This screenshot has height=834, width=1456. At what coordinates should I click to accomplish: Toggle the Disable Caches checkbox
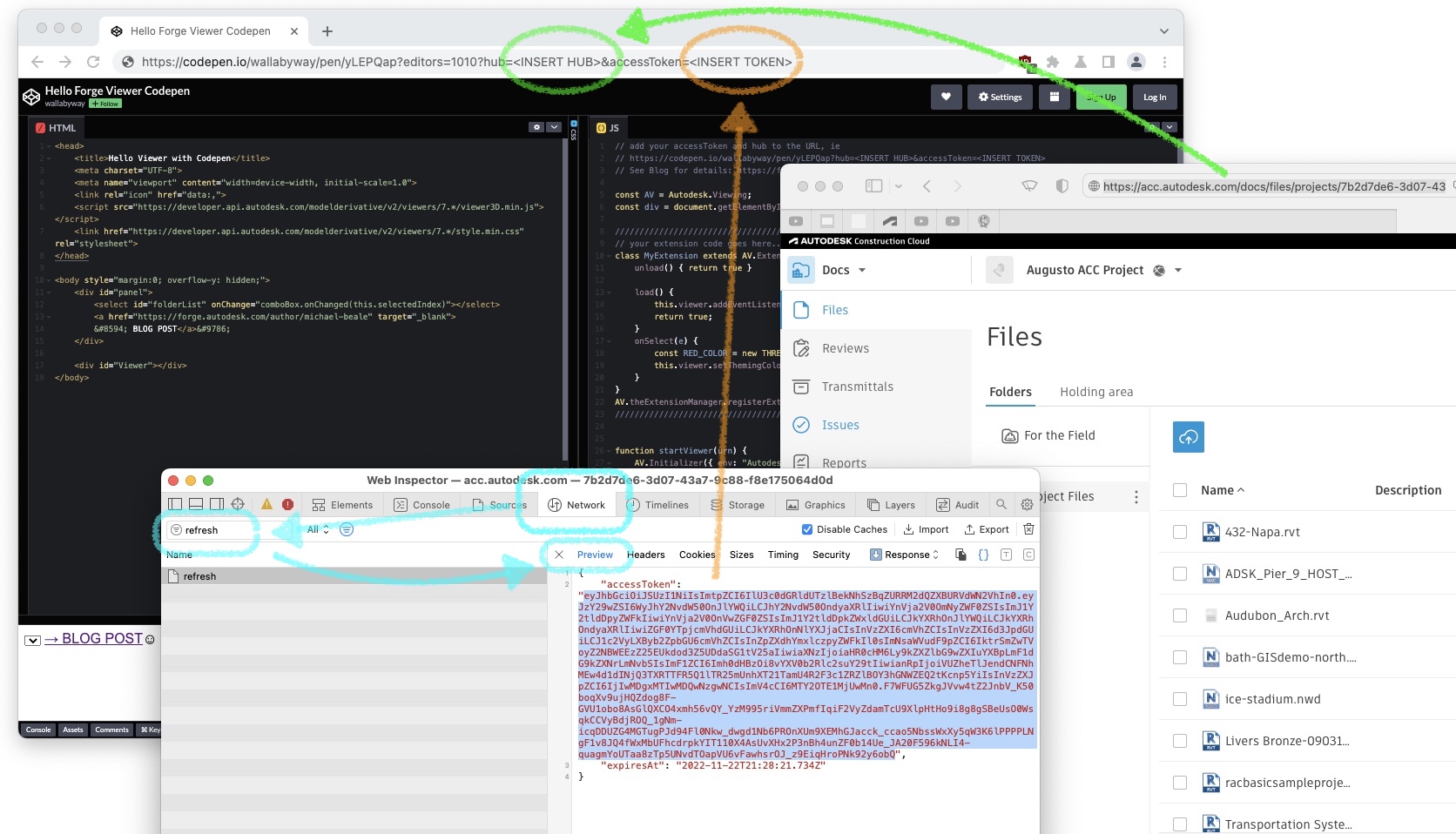click(806, 529)
